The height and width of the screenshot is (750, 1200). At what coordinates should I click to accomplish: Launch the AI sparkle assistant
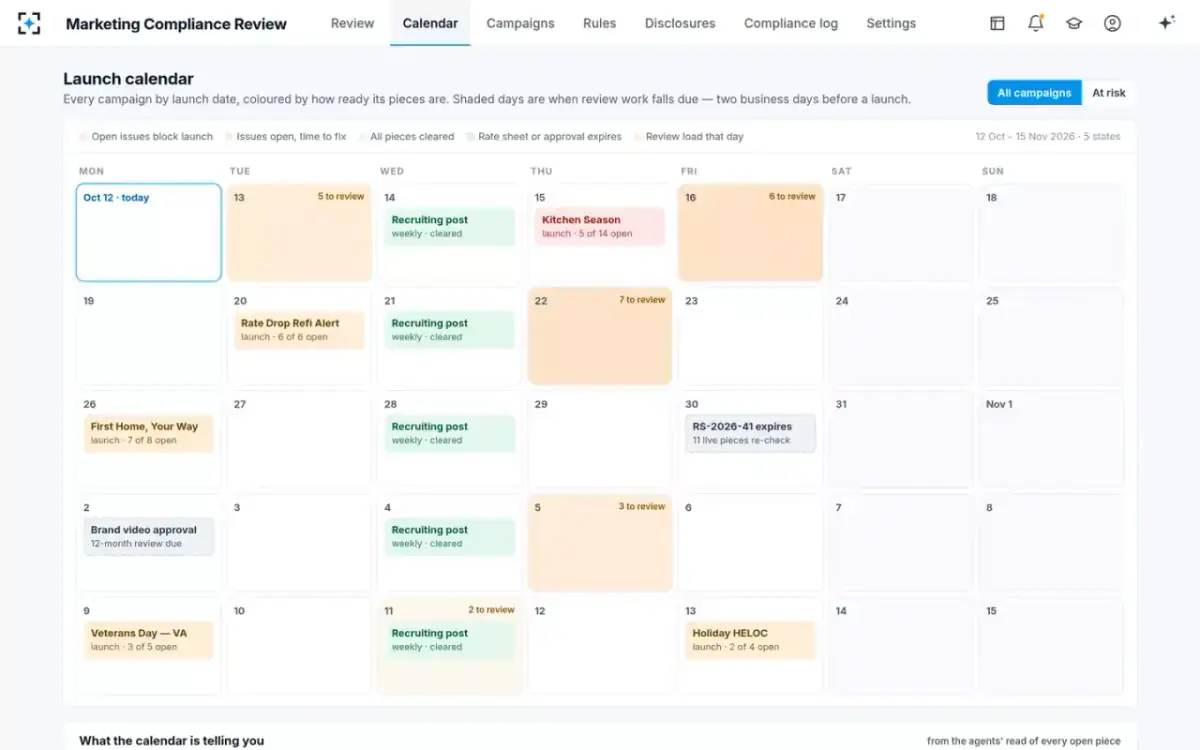coord(1166,23)
